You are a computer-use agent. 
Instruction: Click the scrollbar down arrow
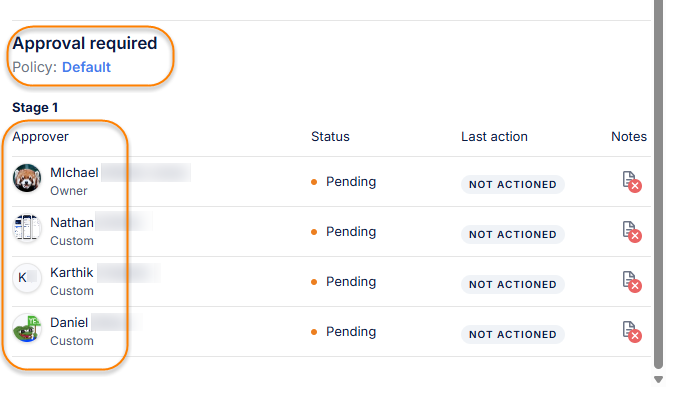[x=658, y=380]
